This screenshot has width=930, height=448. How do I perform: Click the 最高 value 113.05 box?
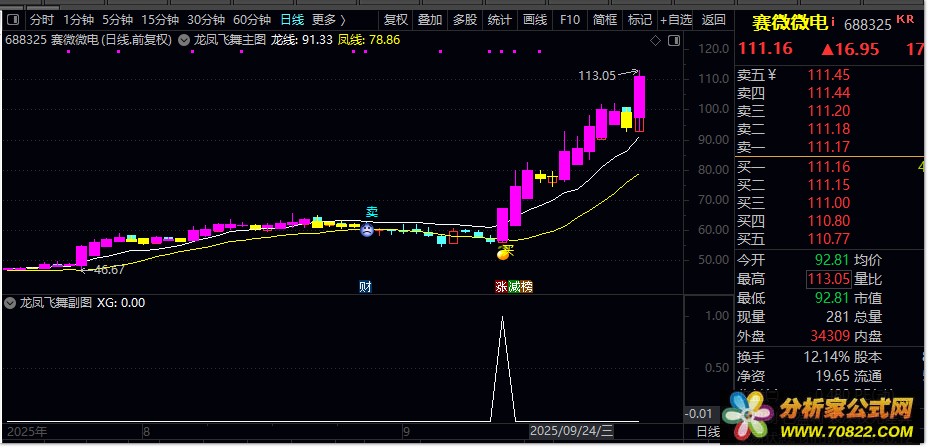[x=829, y=279]
